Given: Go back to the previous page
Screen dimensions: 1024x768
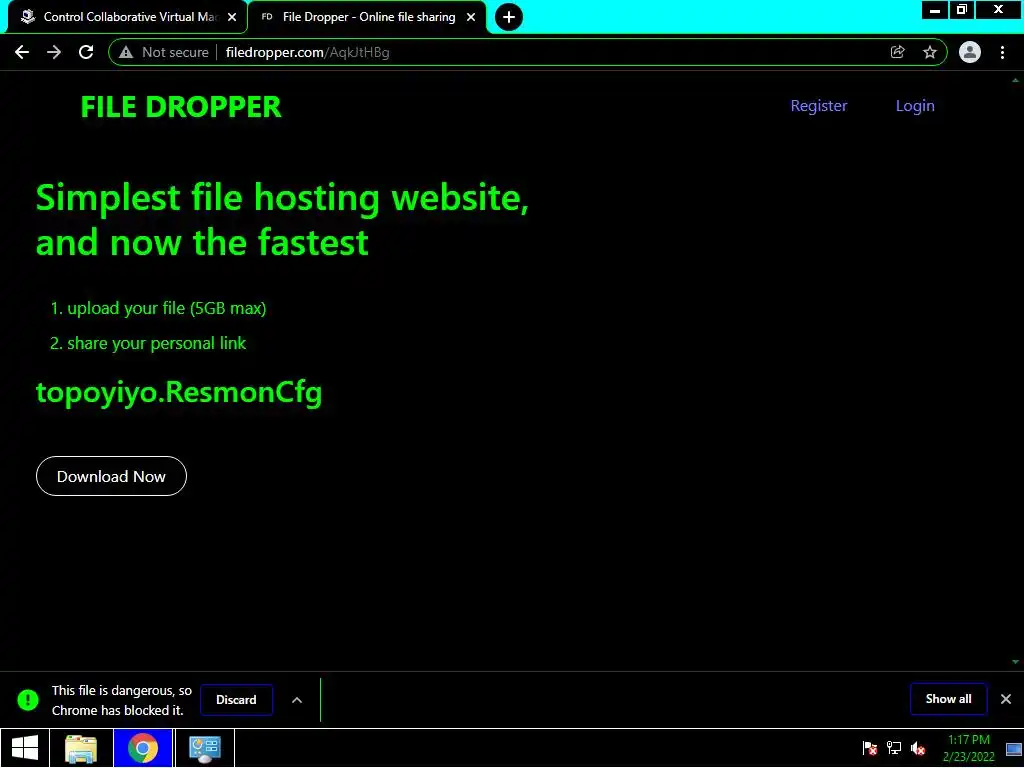Looking at the screenshot, I should [x=22, y=52].
